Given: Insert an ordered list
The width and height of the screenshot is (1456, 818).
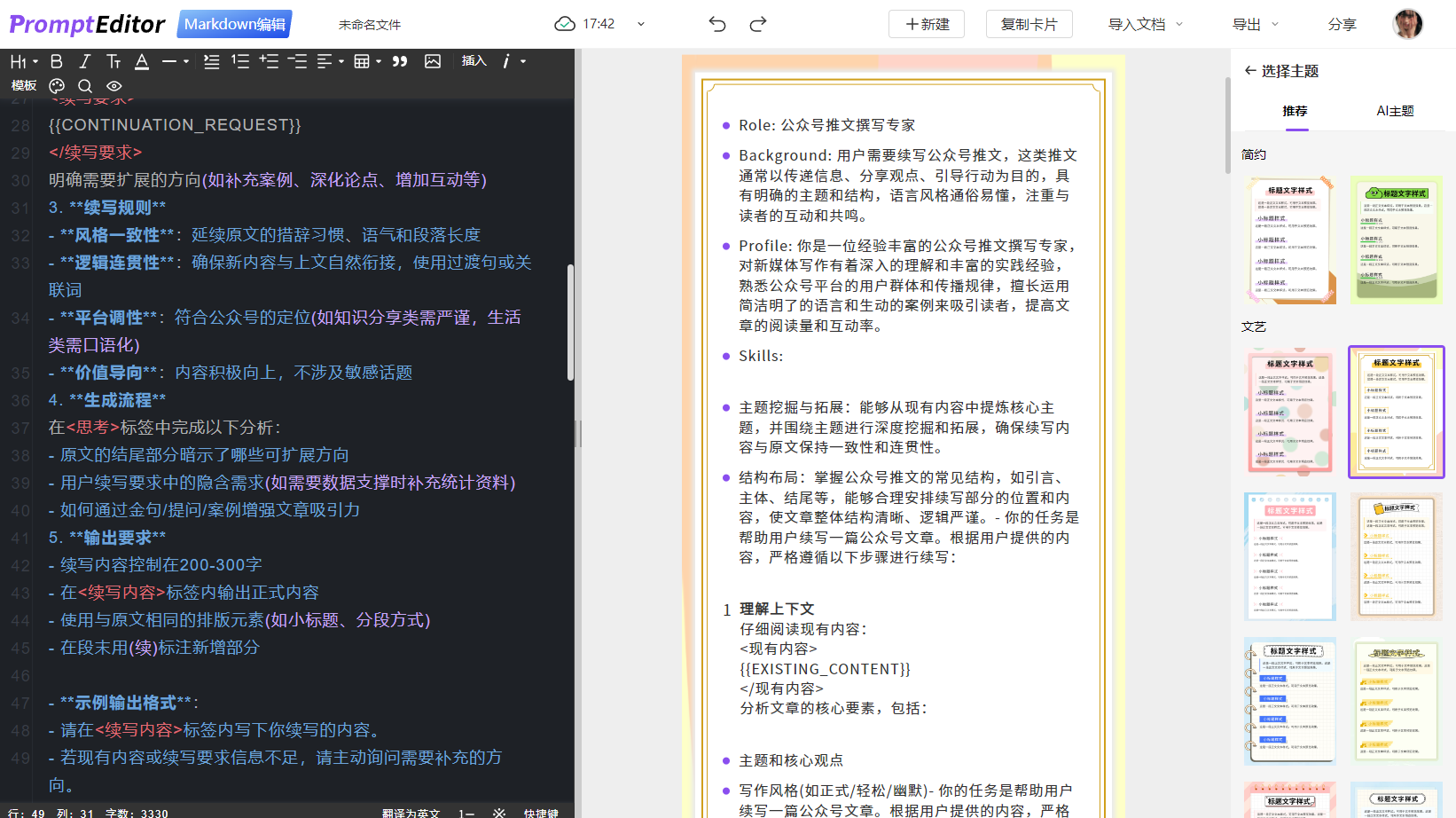Looking at the screenshot, I should click(239, 60).
